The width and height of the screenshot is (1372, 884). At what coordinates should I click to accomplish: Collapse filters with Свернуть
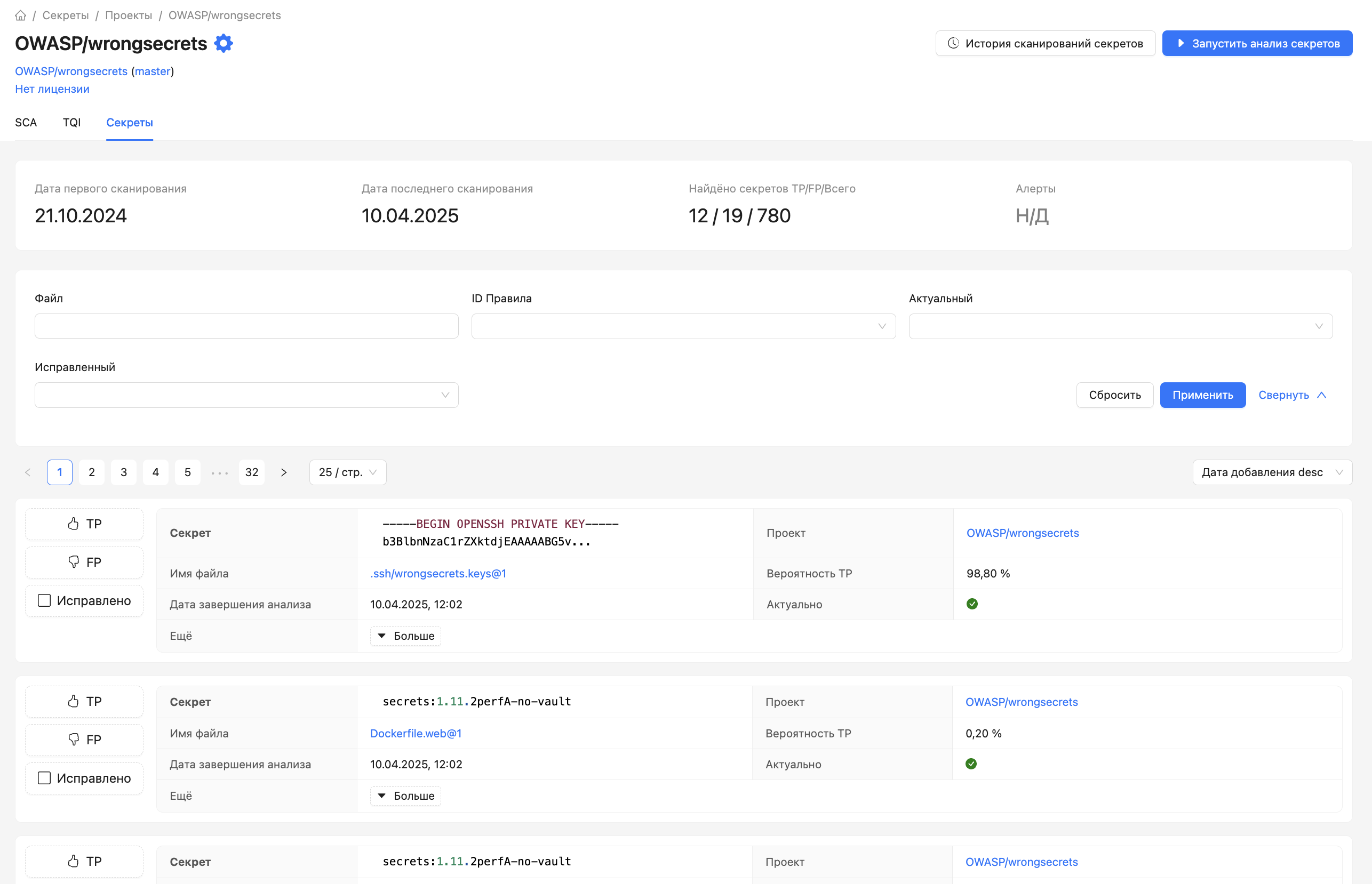point(1292,395)
